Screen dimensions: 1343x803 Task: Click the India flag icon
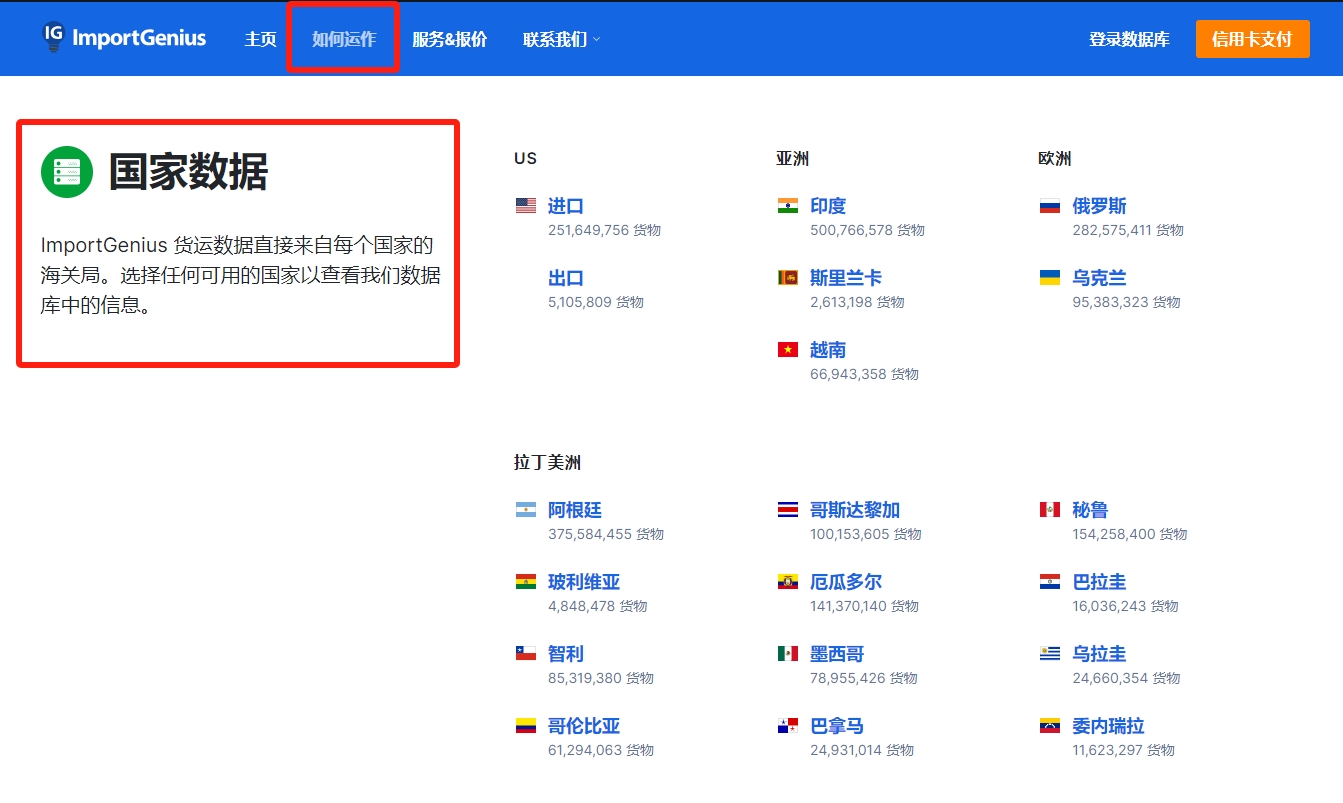(790, 205)
